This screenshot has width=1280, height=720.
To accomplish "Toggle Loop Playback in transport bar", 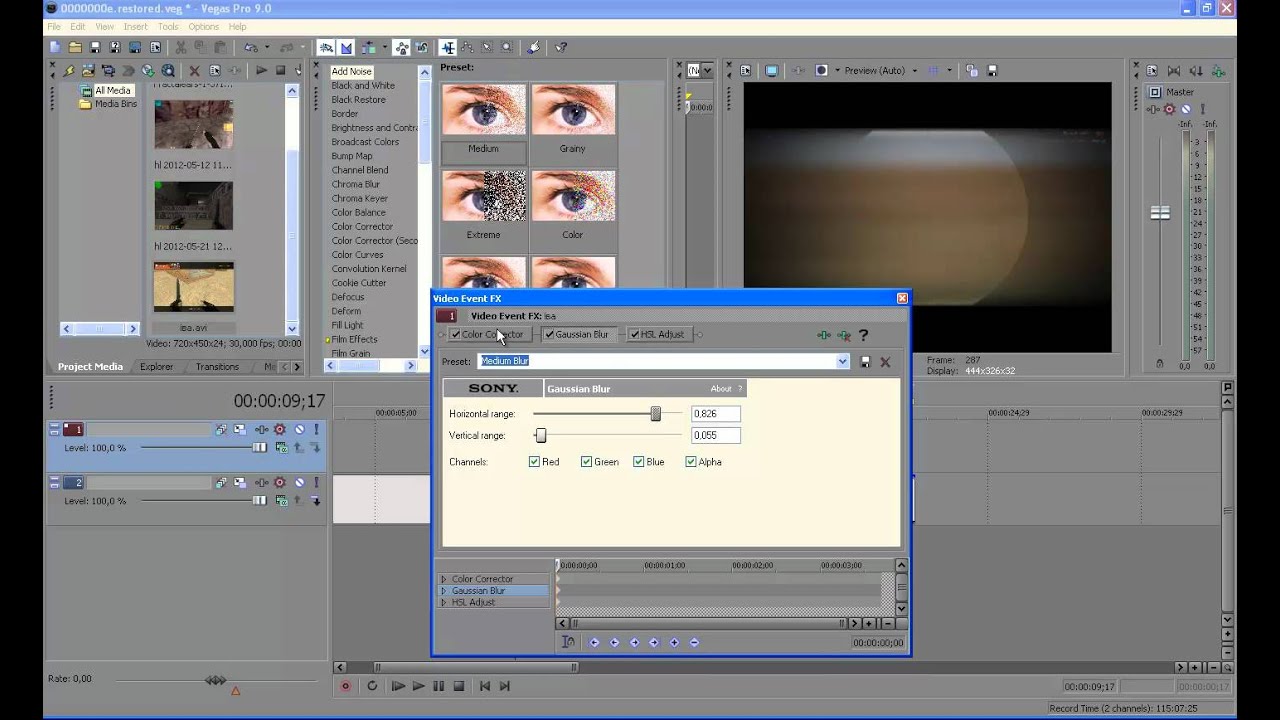I will pyautogui.click(x=372, y=686).
